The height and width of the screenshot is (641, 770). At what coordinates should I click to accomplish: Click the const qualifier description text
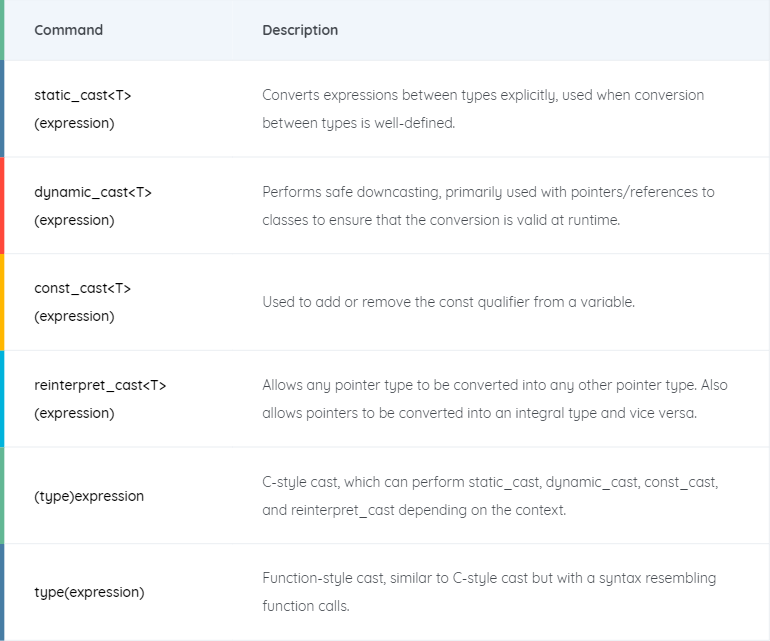click(448, 302)
